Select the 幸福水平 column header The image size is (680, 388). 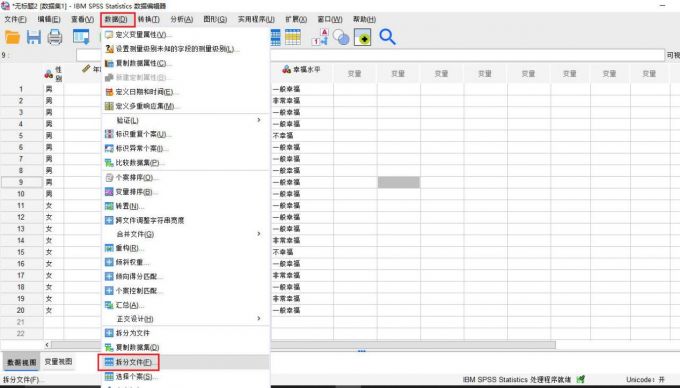point(302,70)
